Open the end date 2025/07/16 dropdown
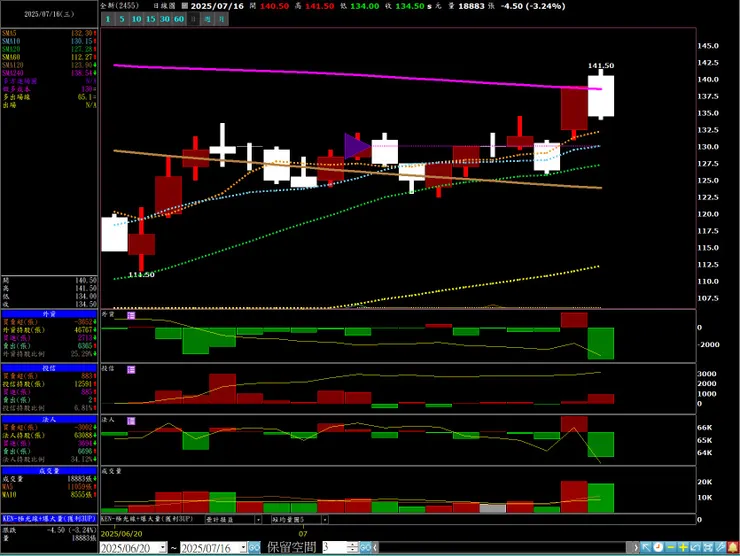Image resolution: width=740 pixels, height=556 pixels. pos(244,548)
